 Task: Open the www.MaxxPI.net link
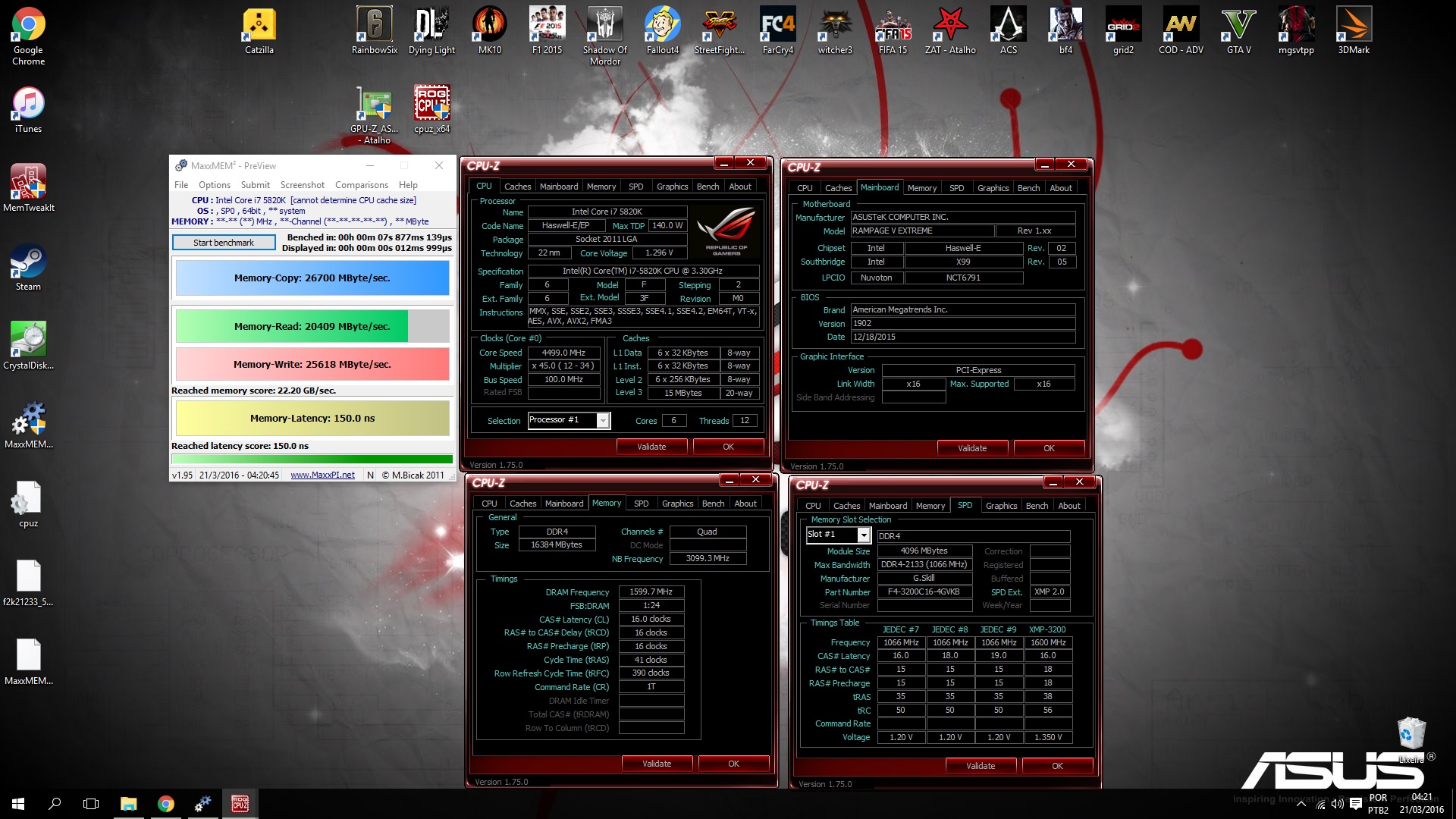[x=322, y=475]
